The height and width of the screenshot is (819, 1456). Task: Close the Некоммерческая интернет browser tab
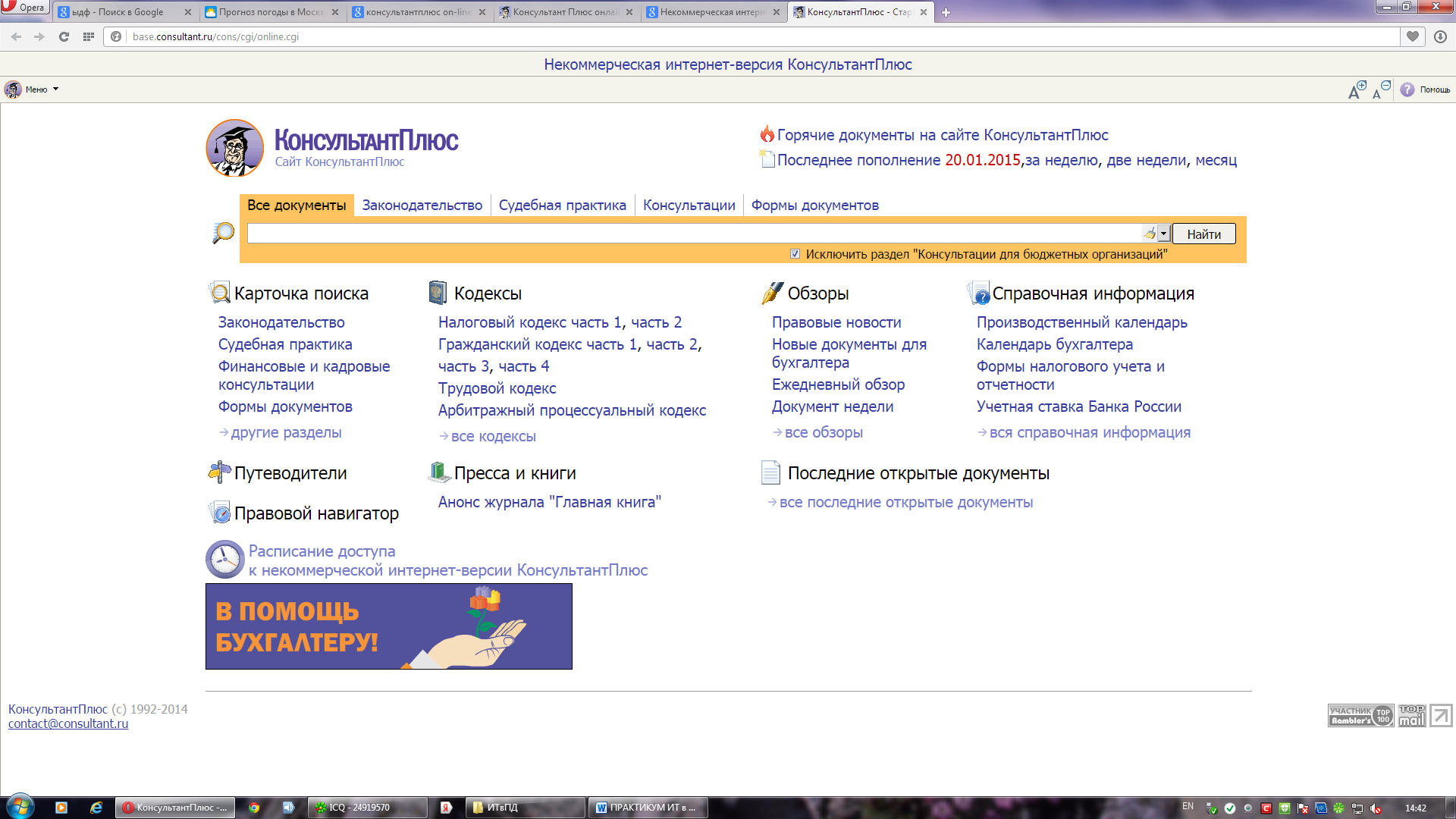[x=776, y=12]
